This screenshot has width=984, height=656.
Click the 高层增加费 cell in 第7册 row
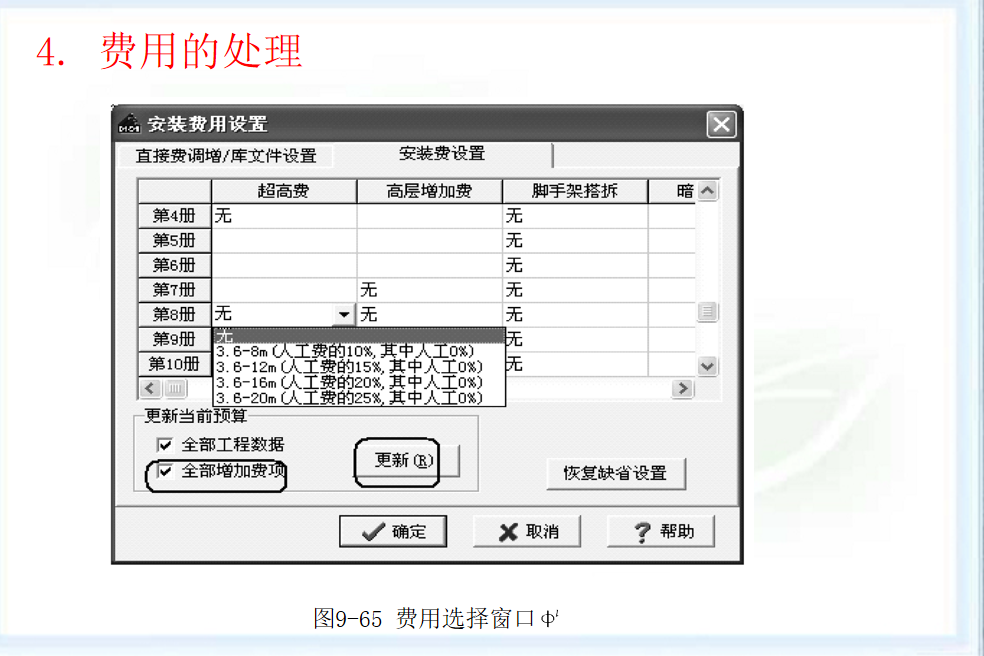click(430, 289)
